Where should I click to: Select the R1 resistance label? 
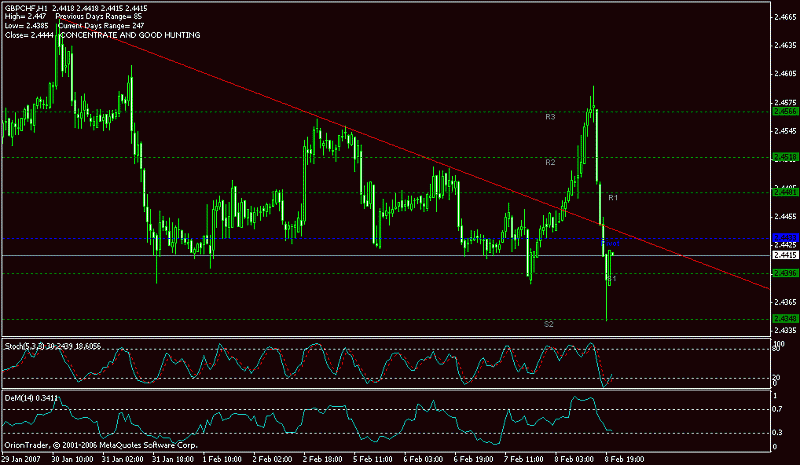(x=613, y=198)
